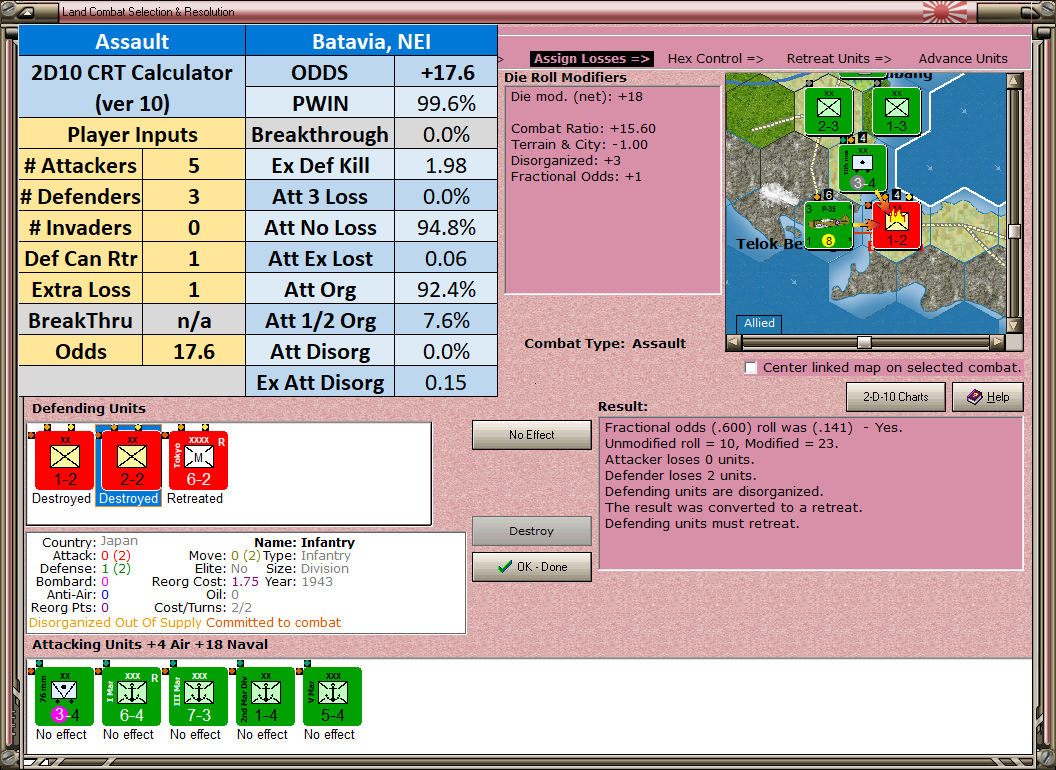
Task: Click 'Combat Ratio: +15.60' line
Action: point(583,129)
